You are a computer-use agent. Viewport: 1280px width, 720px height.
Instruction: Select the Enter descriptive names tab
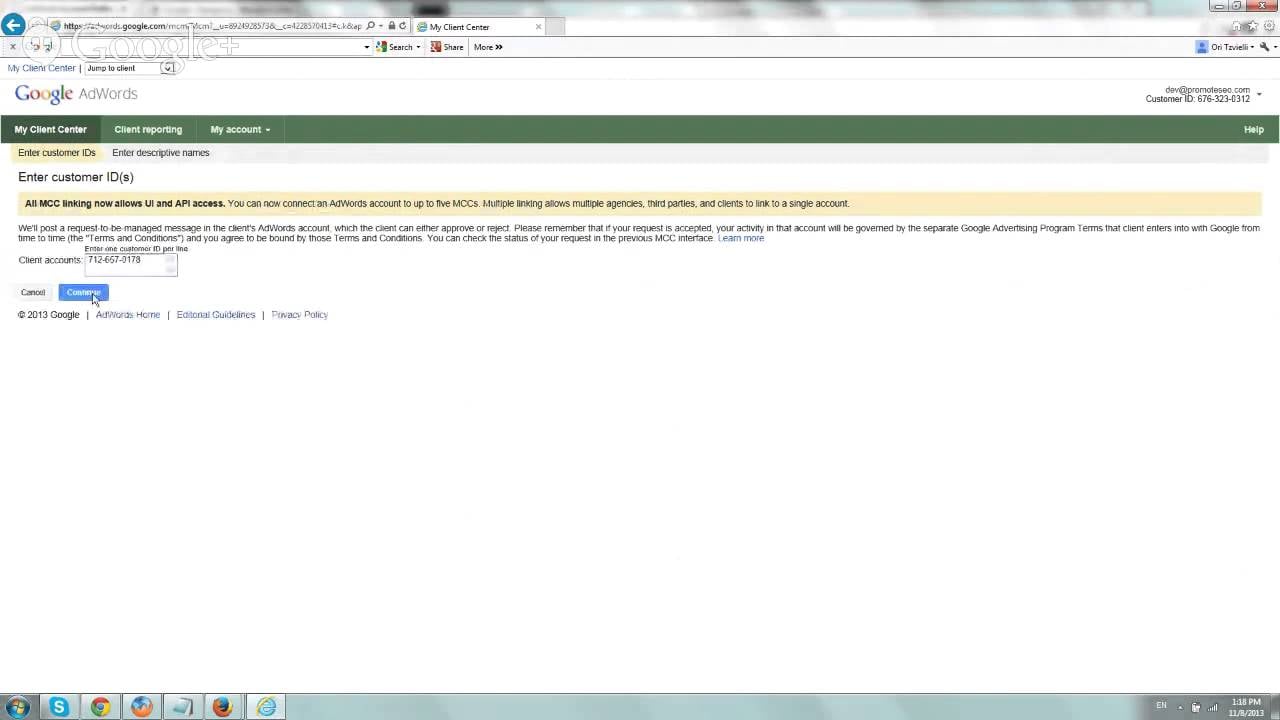coord(160,152)
